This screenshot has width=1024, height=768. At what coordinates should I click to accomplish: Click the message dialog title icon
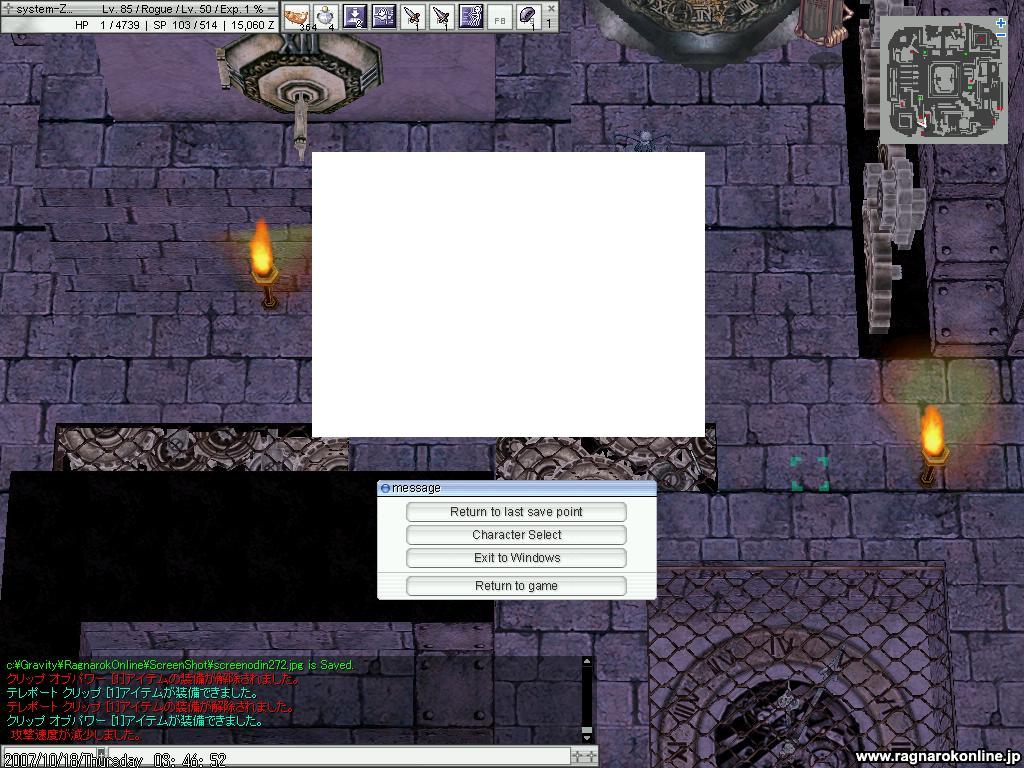385,488
